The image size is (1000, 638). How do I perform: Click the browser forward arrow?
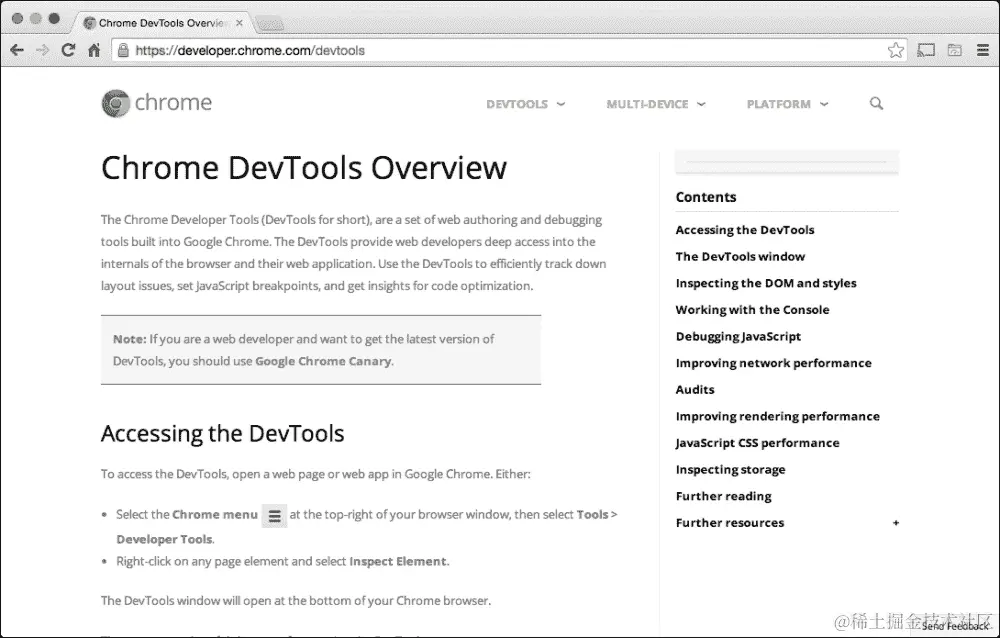point(43,50)
